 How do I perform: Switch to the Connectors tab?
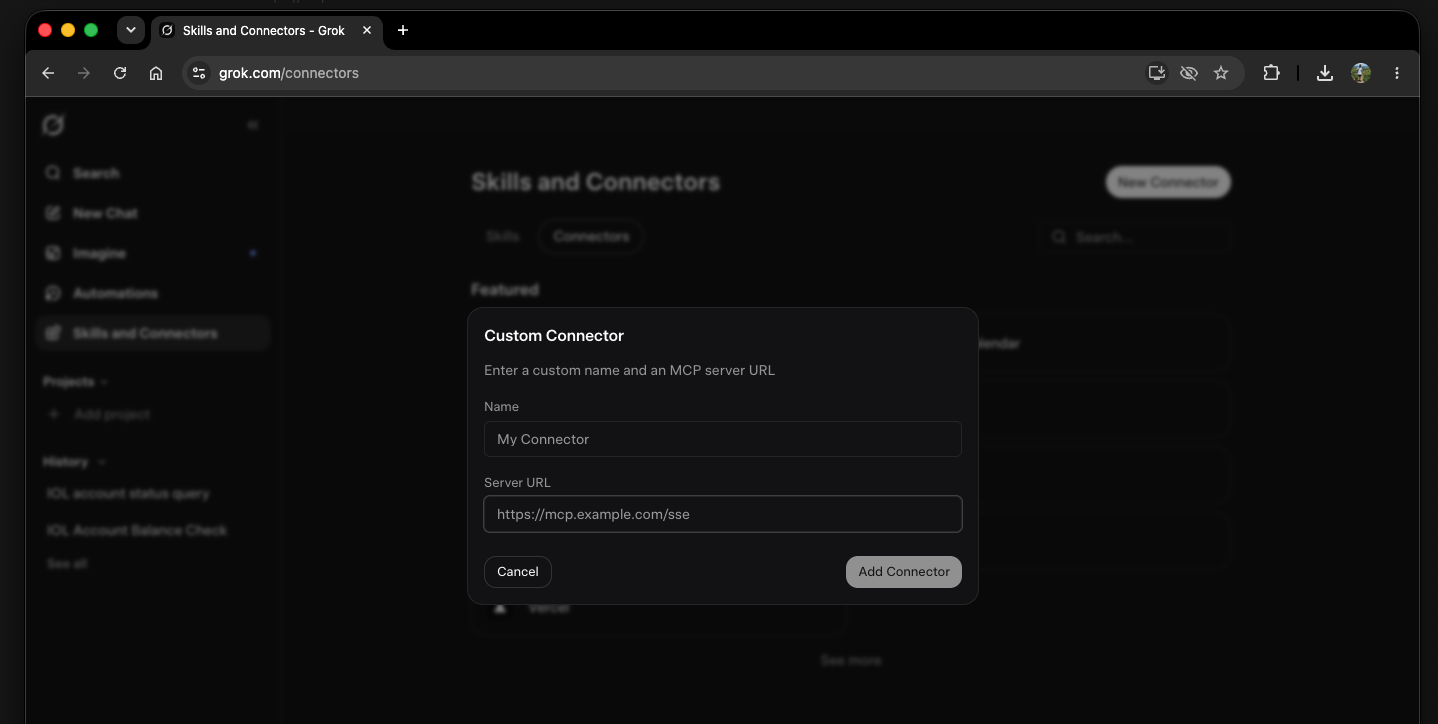click(x=591, y=237)
